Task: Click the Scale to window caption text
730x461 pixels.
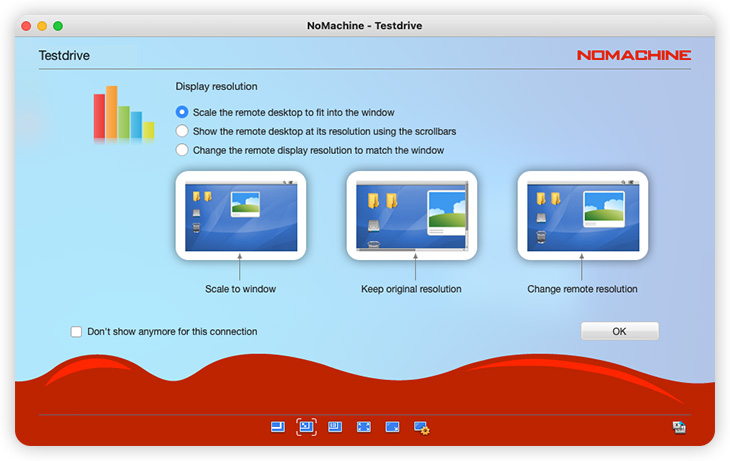Action: click(241, 289)
